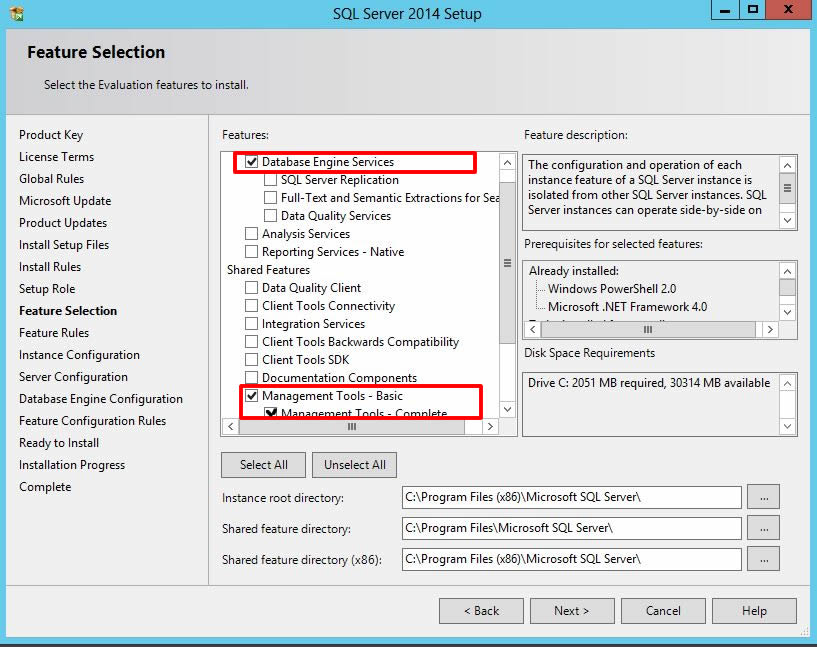Screen dimensions: 817x647
Task: Browse for the shared feature directory
Action: tap(763, 528)
